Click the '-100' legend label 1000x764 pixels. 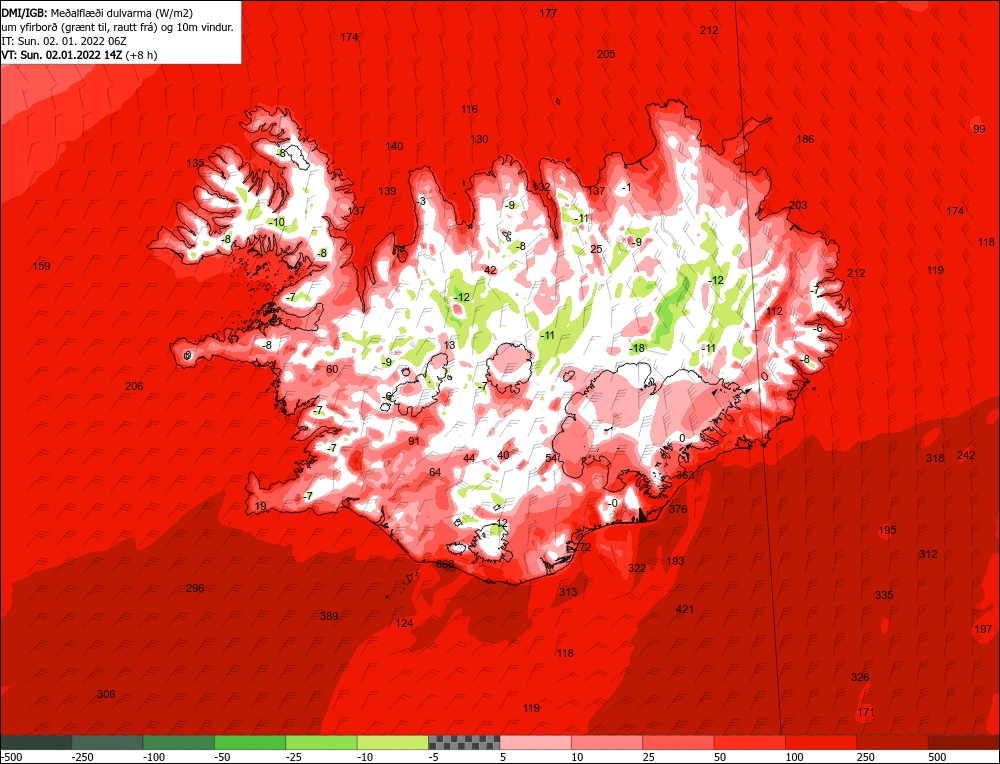[x=154, y=757]
